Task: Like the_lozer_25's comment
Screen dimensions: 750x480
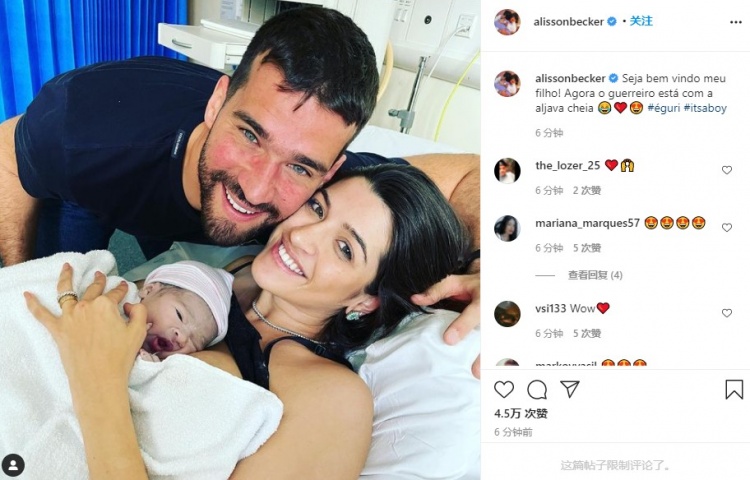Action: [727, 170]
